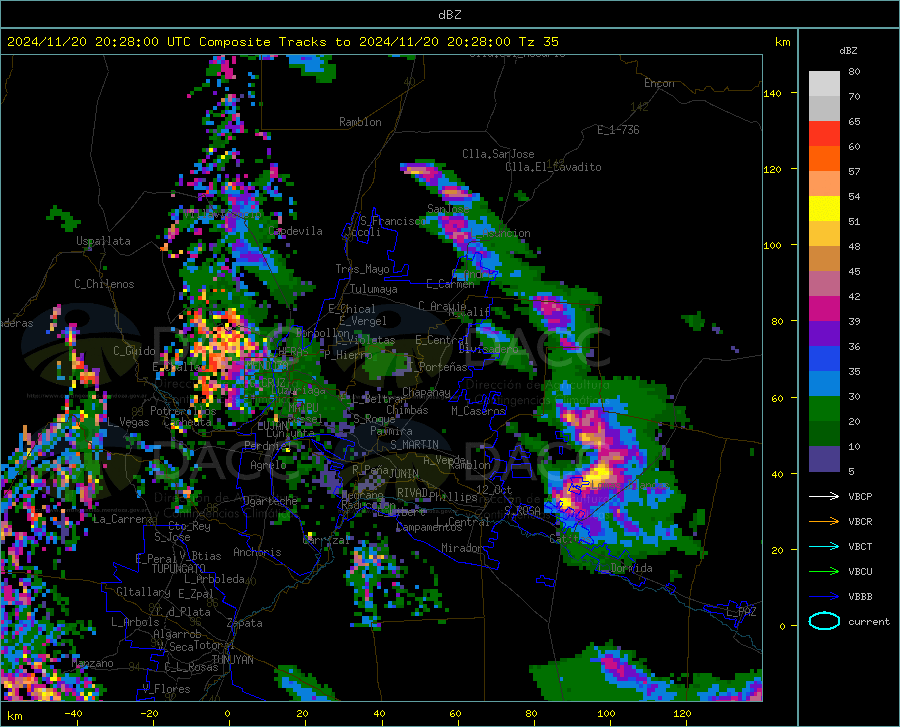
Task: Click the 'Clla.El_Cavadito' map label
Action: 553,167
